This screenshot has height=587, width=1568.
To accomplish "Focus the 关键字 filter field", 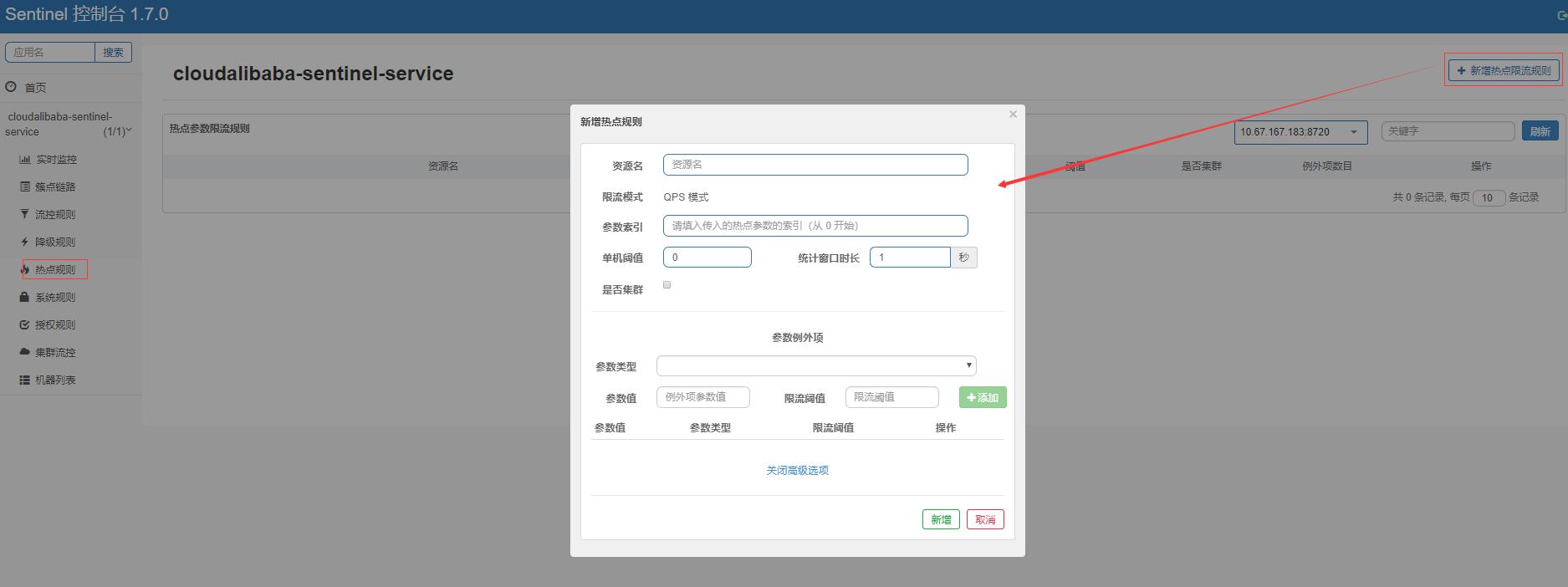I will pos(1448,131).
